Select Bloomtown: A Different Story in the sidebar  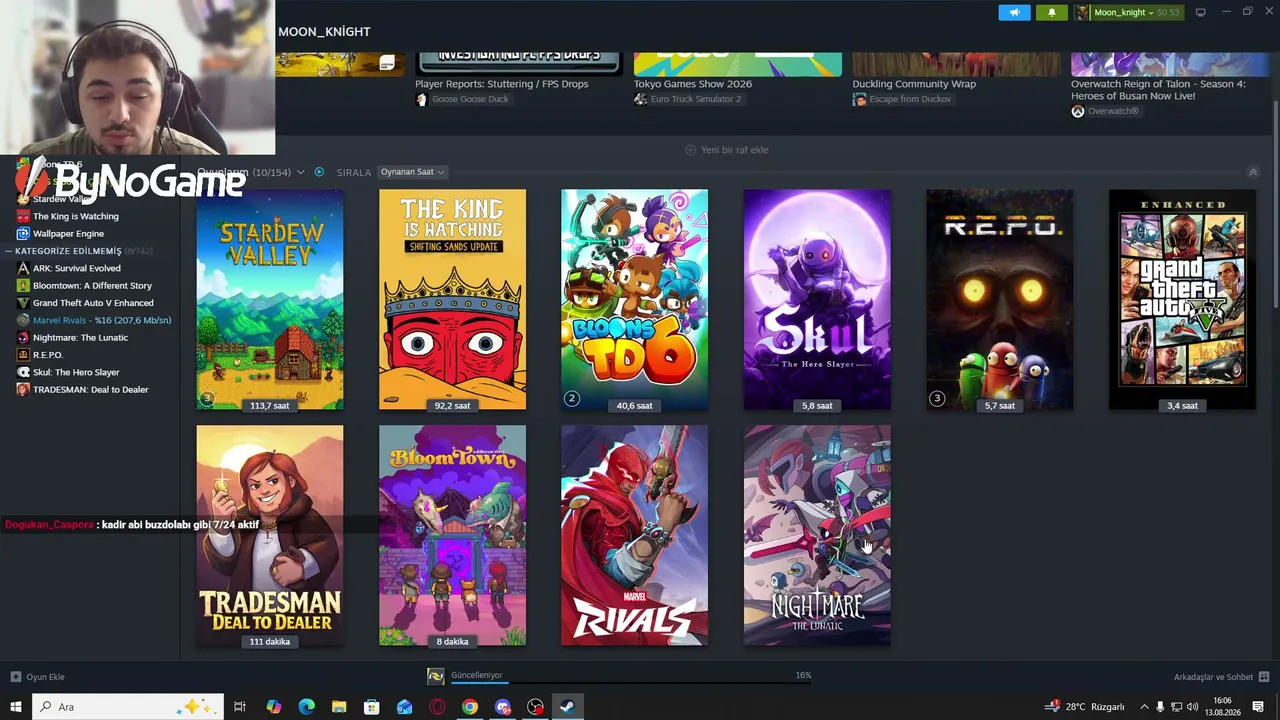(x=90, y=286)
